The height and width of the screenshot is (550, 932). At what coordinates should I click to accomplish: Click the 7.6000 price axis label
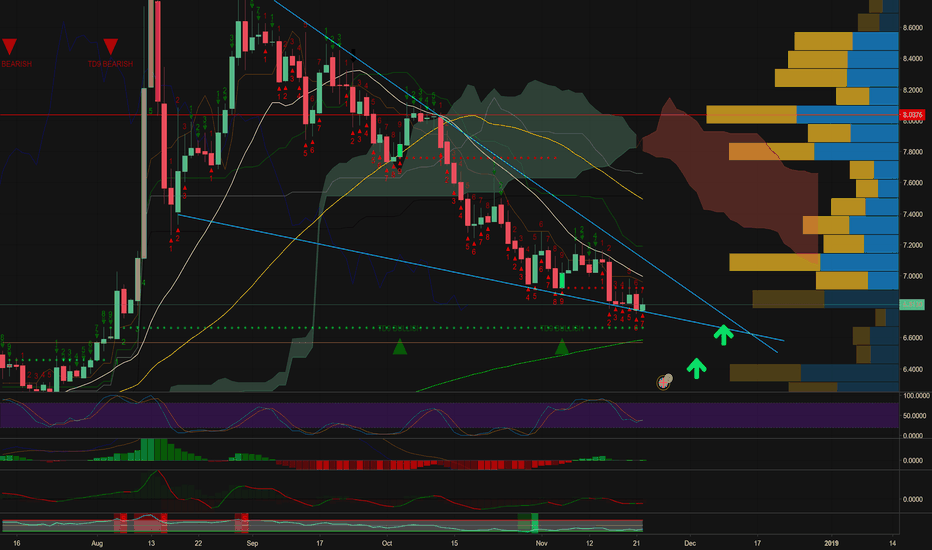point(912,183)
